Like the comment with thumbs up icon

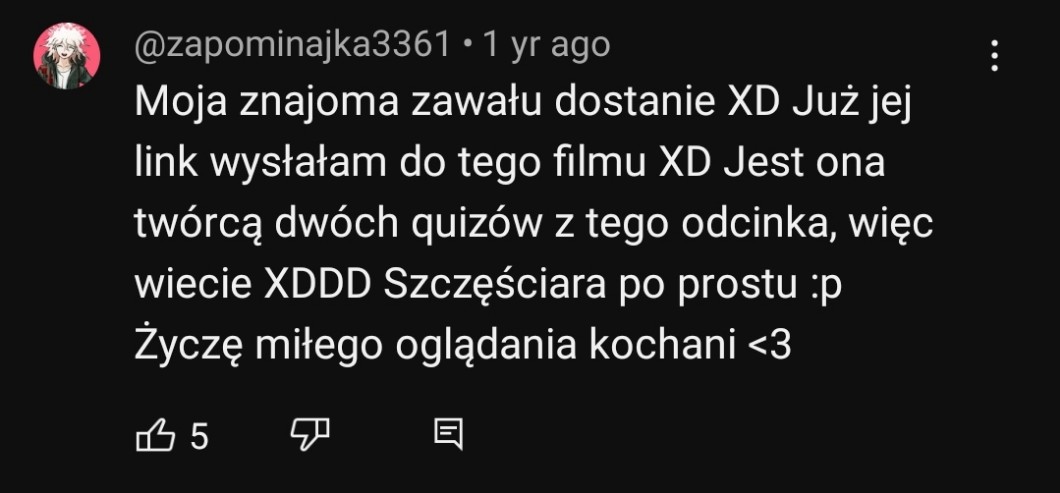point(155,435)
